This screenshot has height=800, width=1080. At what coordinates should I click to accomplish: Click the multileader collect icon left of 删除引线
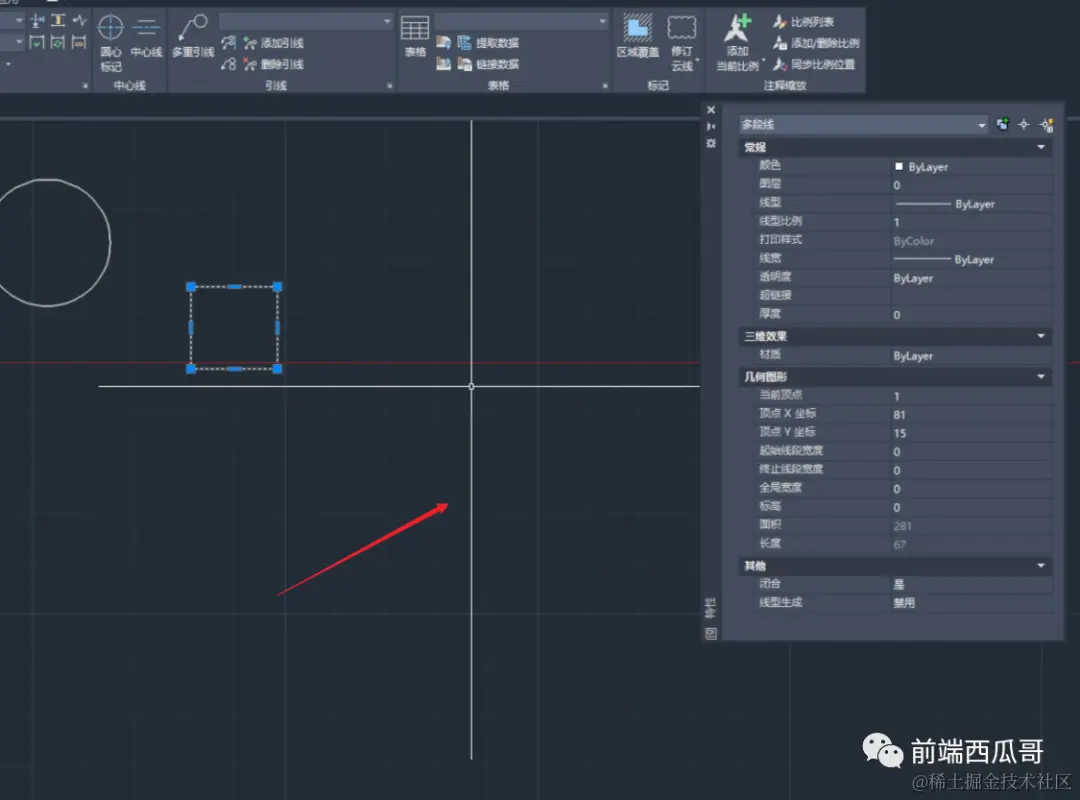pyautogui.click(x=229, y=64)
